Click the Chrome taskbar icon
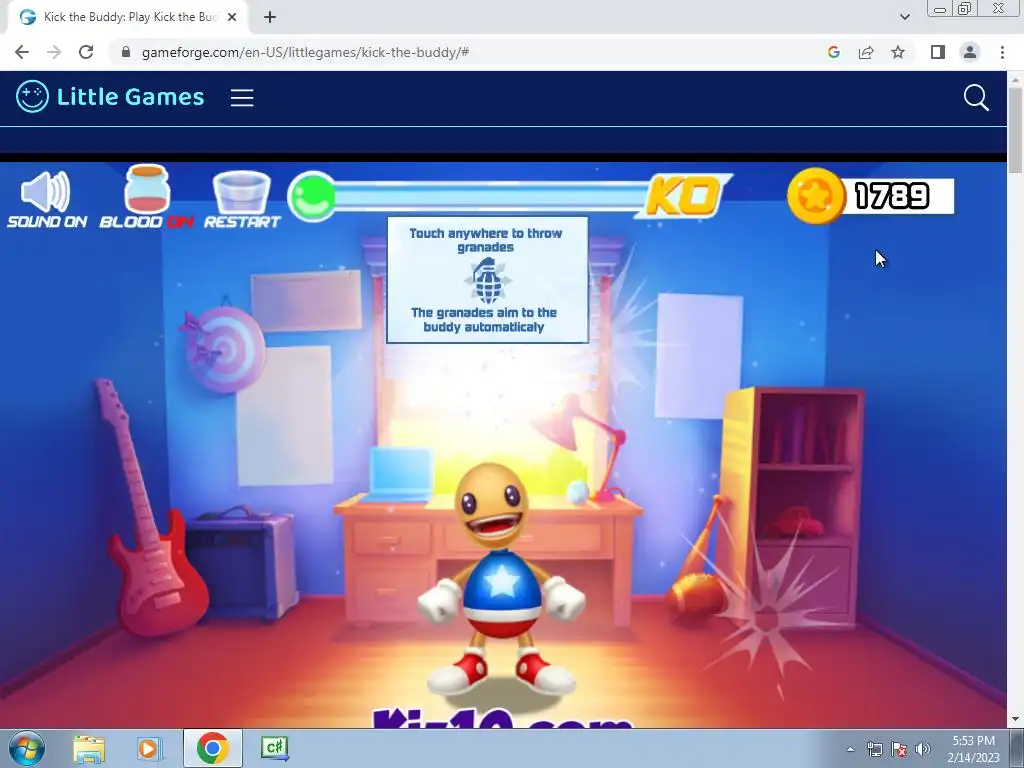 212,748
